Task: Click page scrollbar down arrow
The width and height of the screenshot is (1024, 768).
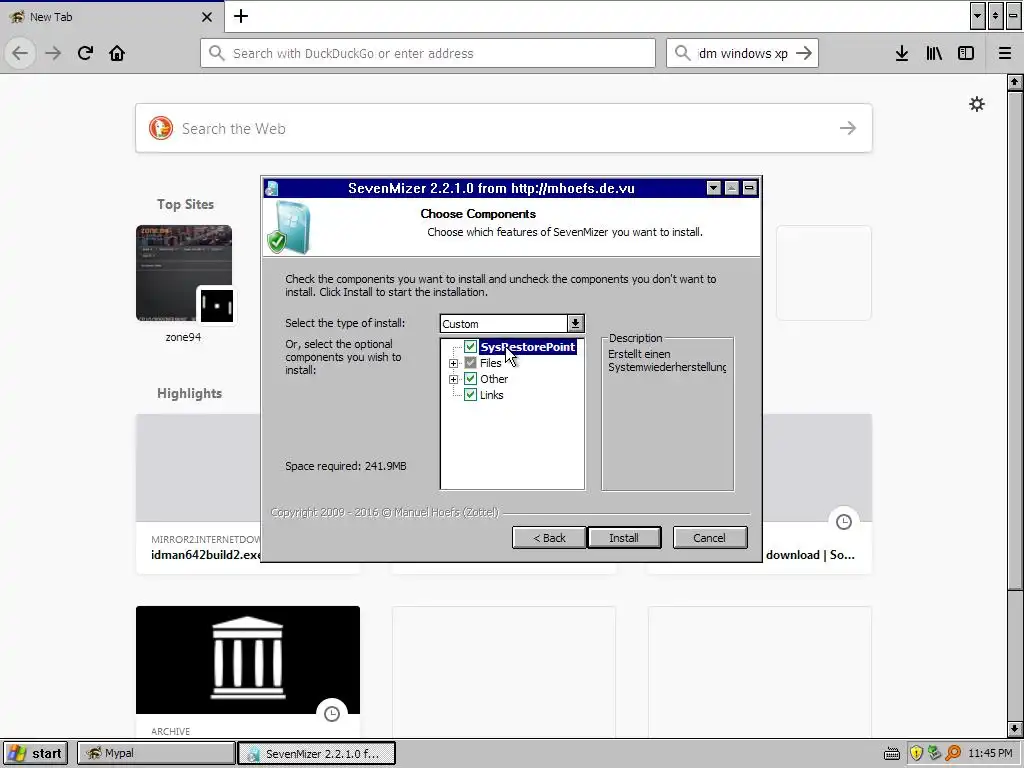Action: pos(1014,729)
